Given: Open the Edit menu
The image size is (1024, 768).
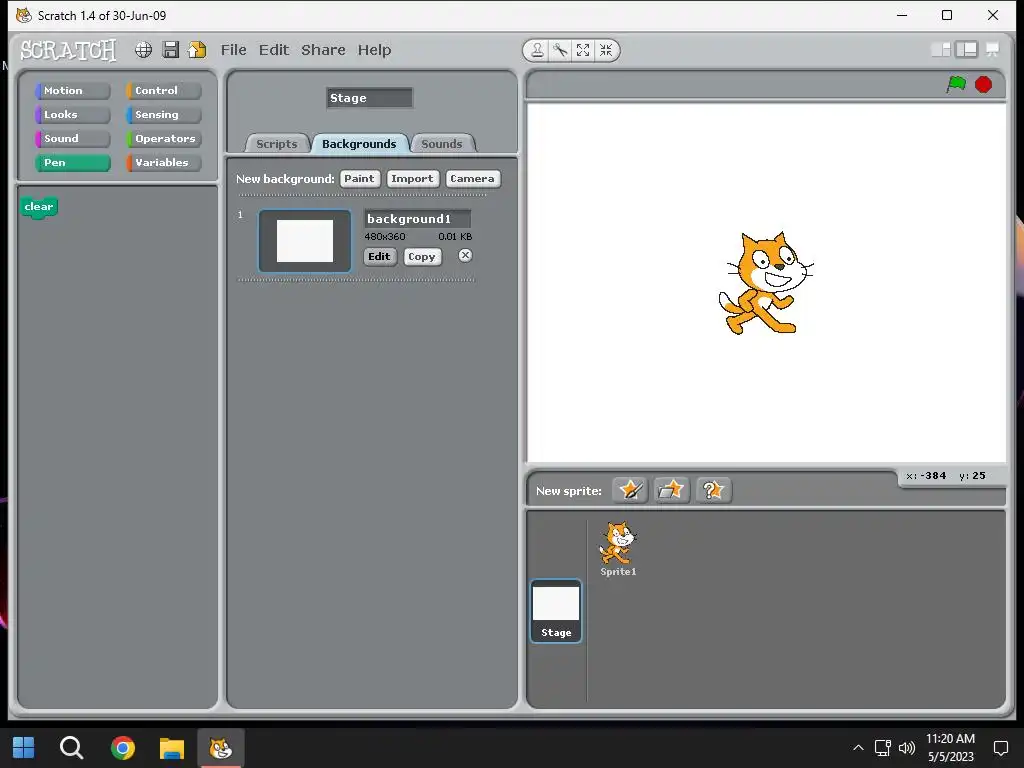Looking at the screenshot, I should (x=274, y=50).
